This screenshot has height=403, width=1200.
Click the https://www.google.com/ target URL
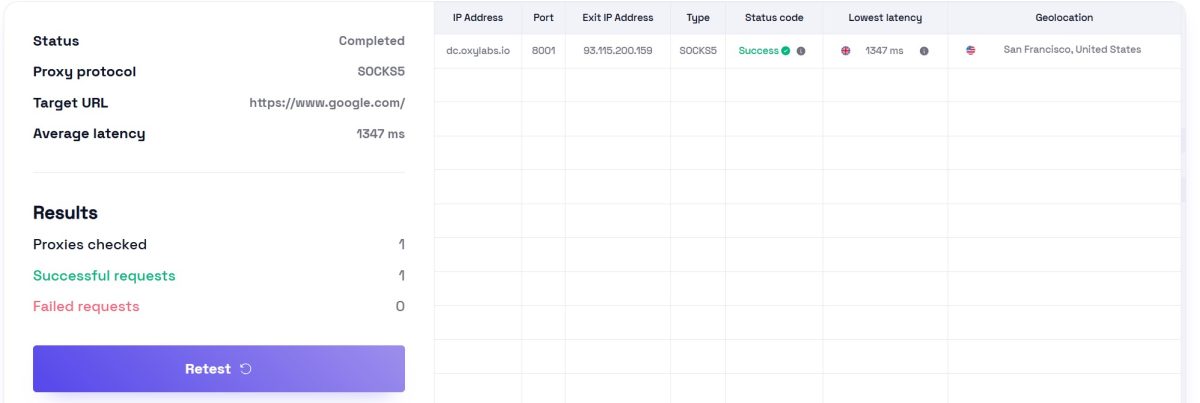pos(327,103)
